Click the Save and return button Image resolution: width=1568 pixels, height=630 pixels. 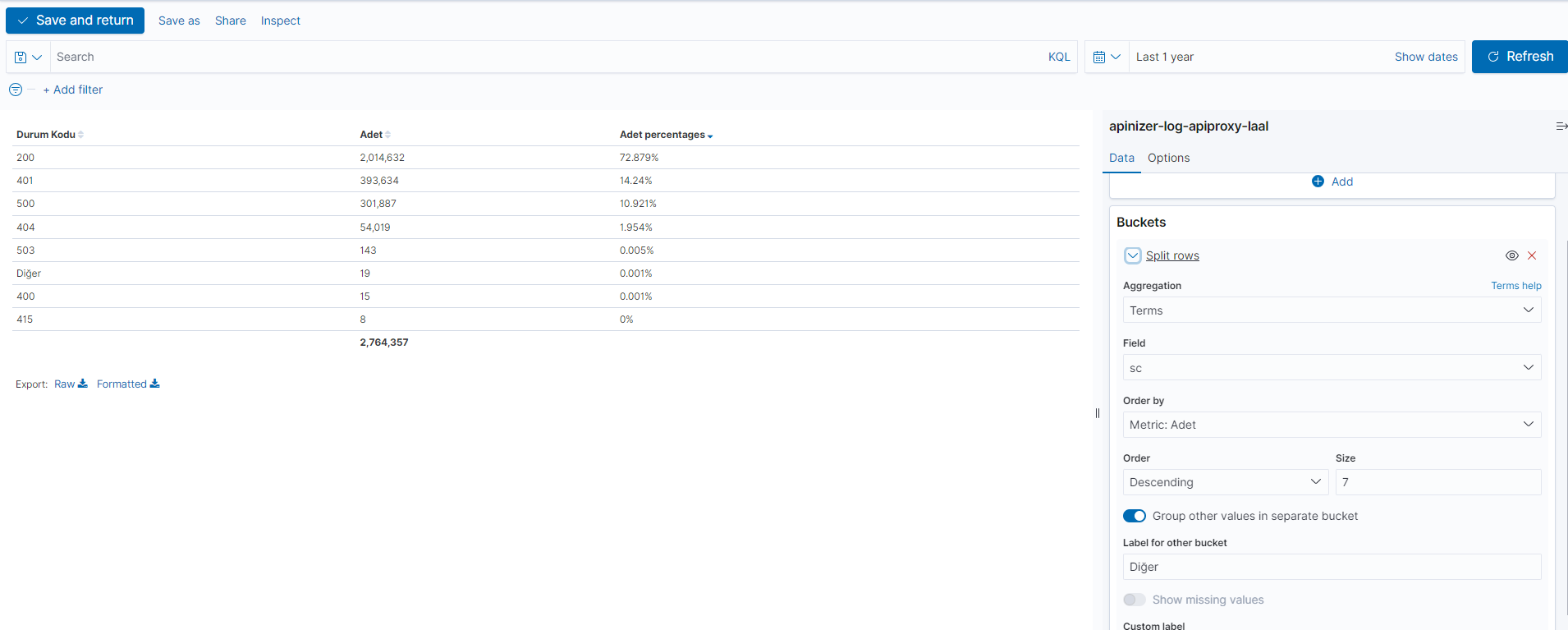pyautogui.click(x=76, y=21)
